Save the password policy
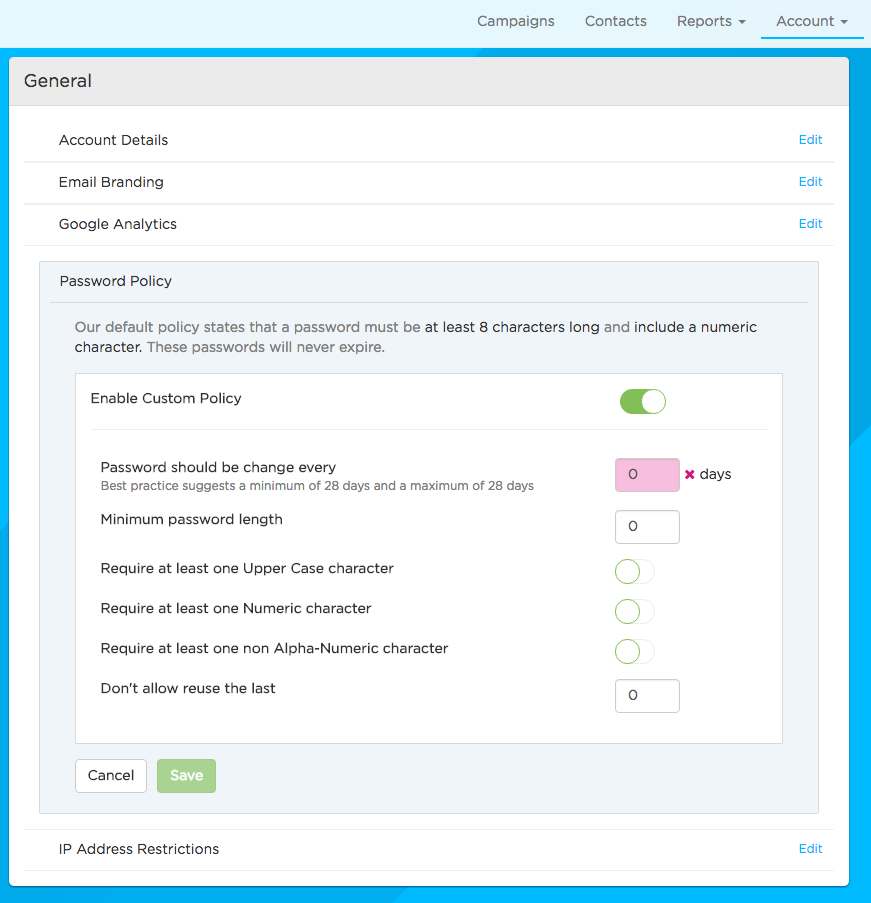 186,776
